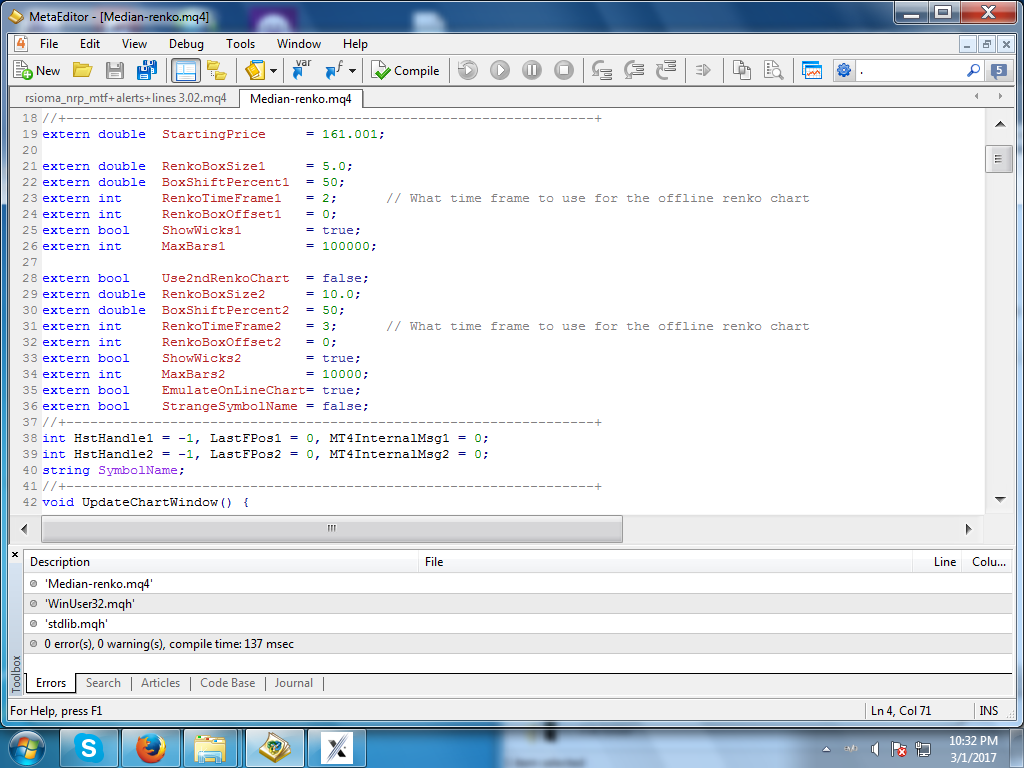Image resolution: width=1024 pixels, height=768 pixels.
Task: Pause debugging with the pause icon
Action: click(x=532, y=71)
